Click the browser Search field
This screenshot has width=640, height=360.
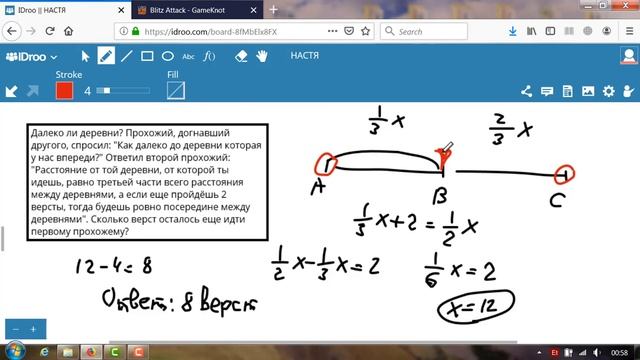point(424,31)
